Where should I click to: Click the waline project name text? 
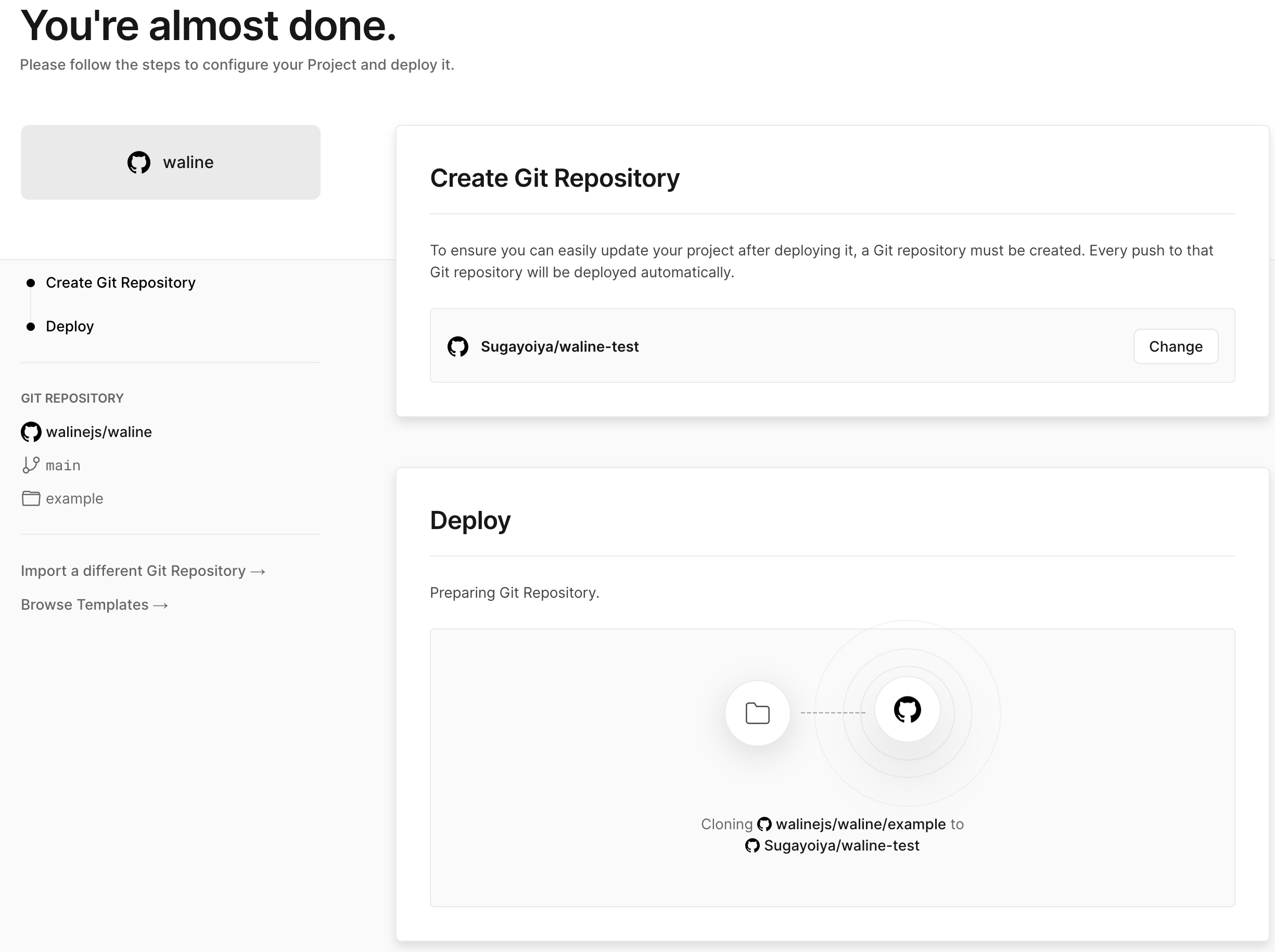click(x=188, y=162)
